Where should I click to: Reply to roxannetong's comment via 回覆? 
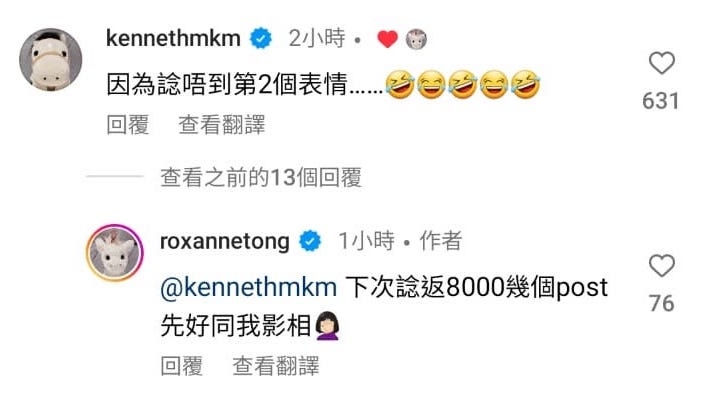click(x=181, y=366)
